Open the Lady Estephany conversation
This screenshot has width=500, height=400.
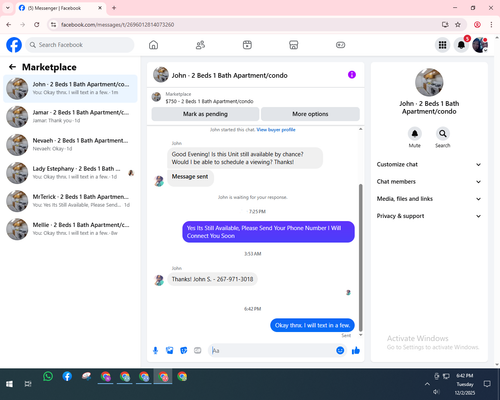pyautogui.click(x=70, y=173)
